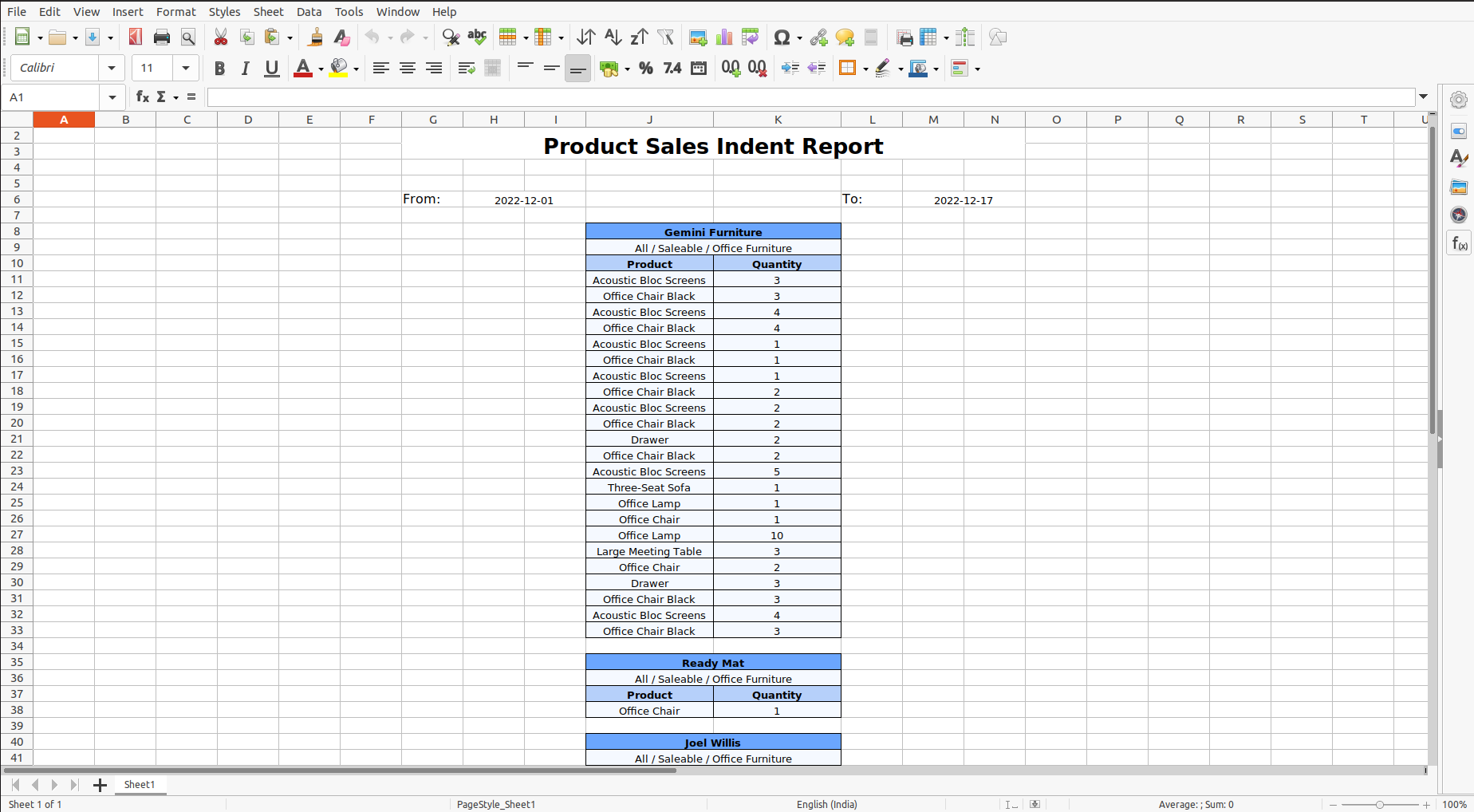This screenshot has height=812, width=1474.
Task: Click the Export as PDF icon
Action: pyautogui.click(x=136, y=37)
